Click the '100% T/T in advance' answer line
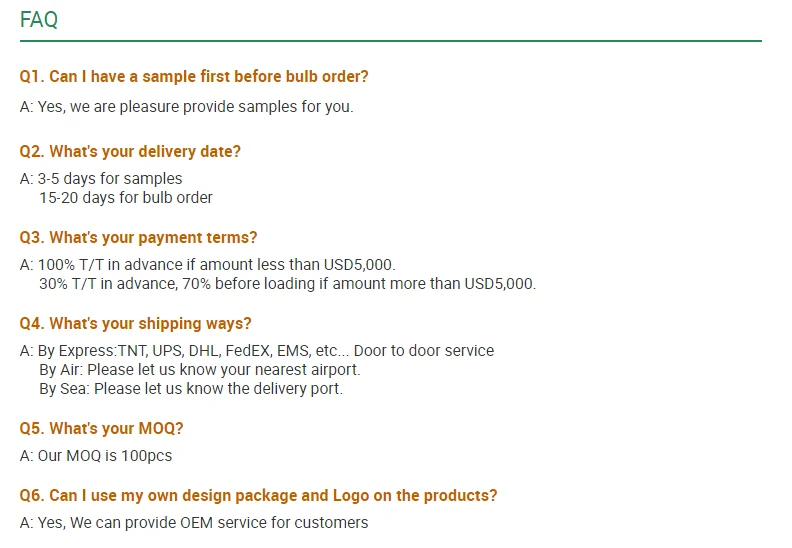Screen dimensions: 792x548 (216, 265)
